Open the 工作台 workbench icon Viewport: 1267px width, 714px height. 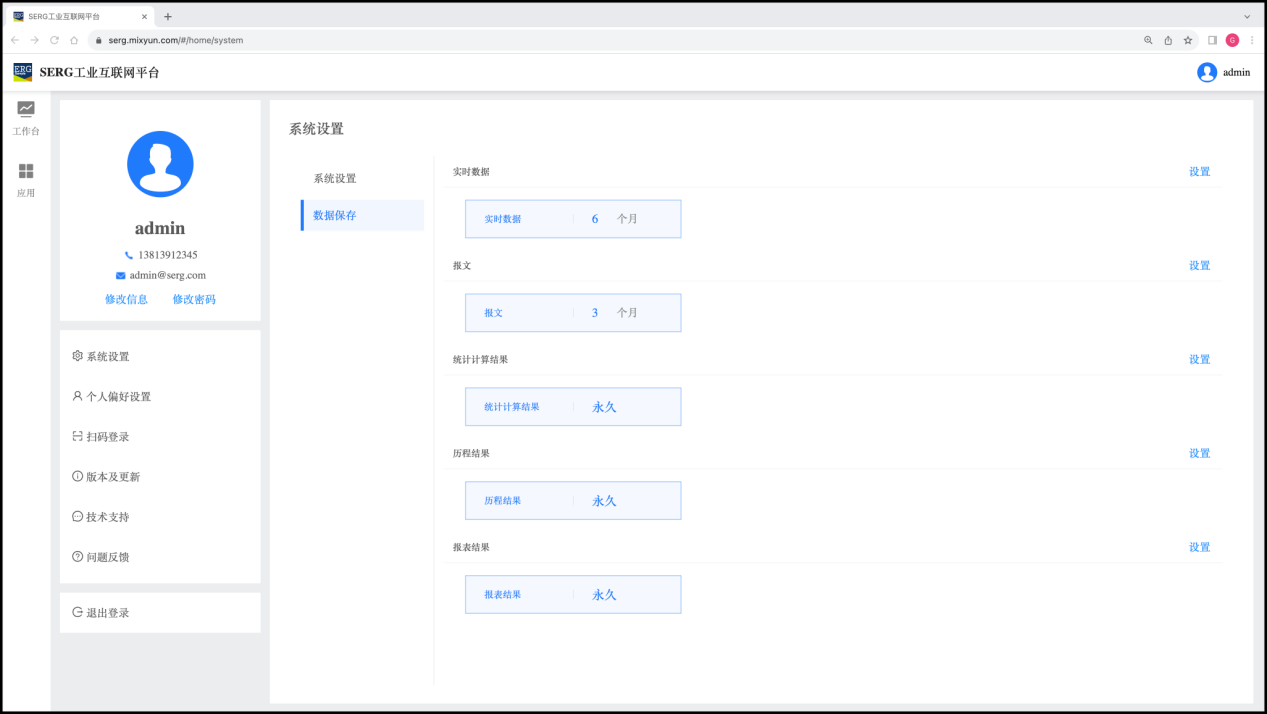tap(26, 110)
